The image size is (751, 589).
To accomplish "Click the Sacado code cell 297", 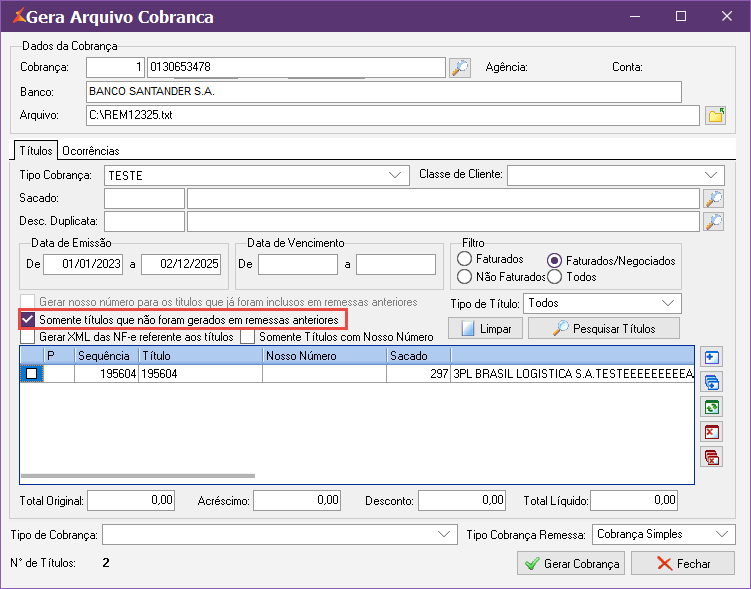I will point(418,374).
